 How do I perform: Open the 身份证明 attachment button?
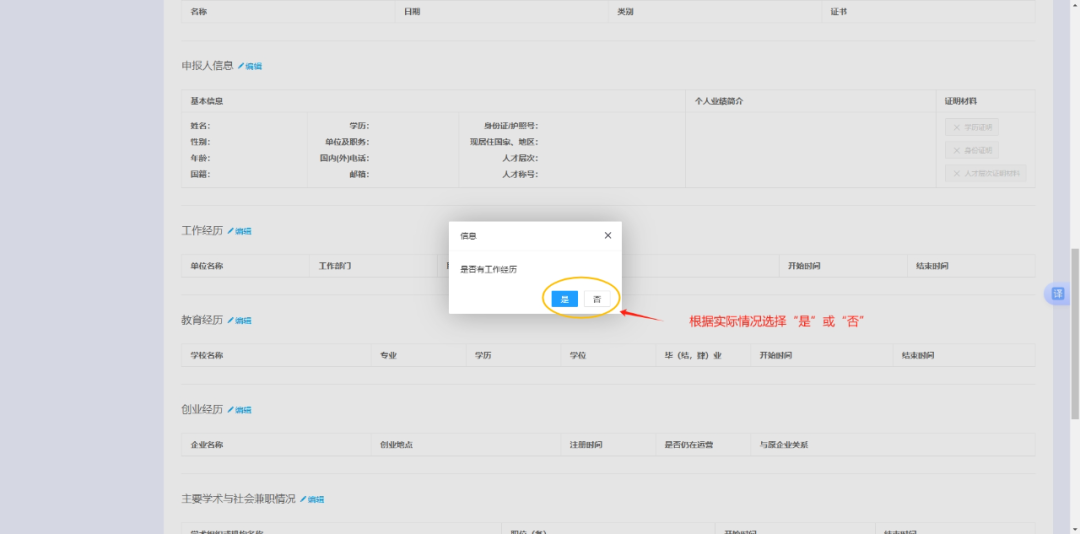pos(971,150)
